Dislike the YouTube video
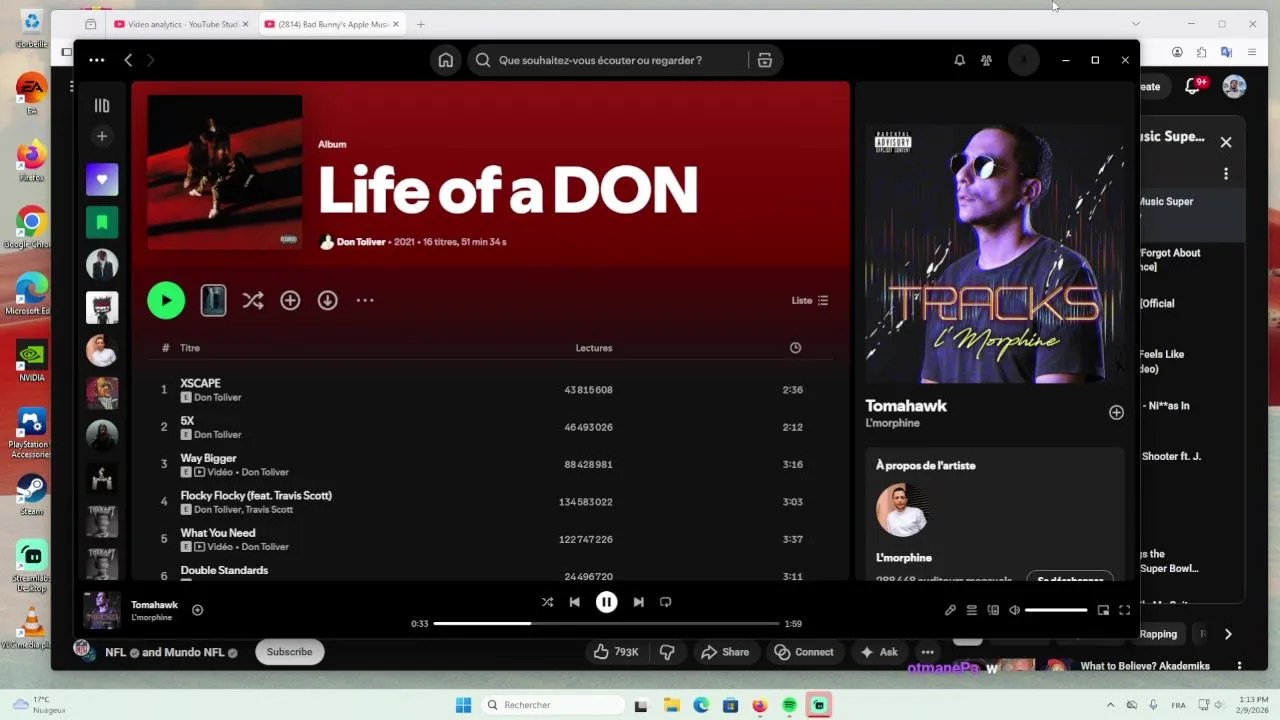Viewport: 1280px width, 720px height. (x=667, y=652)
